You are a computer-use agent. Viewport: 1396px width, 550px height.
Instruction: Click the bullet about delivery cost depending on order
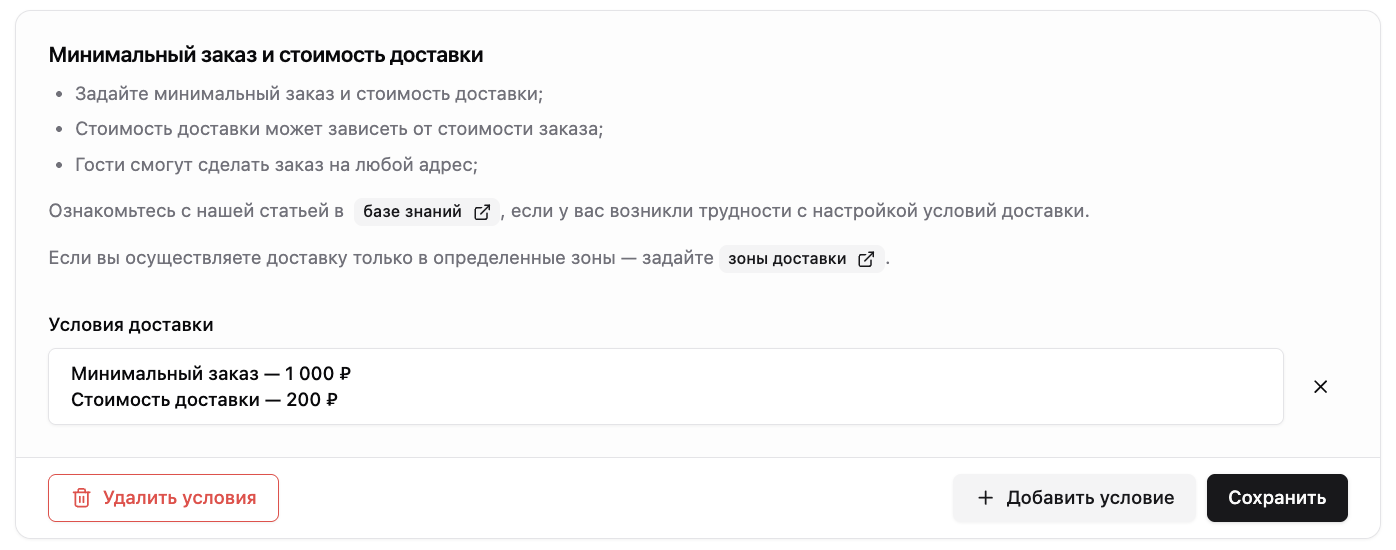(x=339, y=129)
